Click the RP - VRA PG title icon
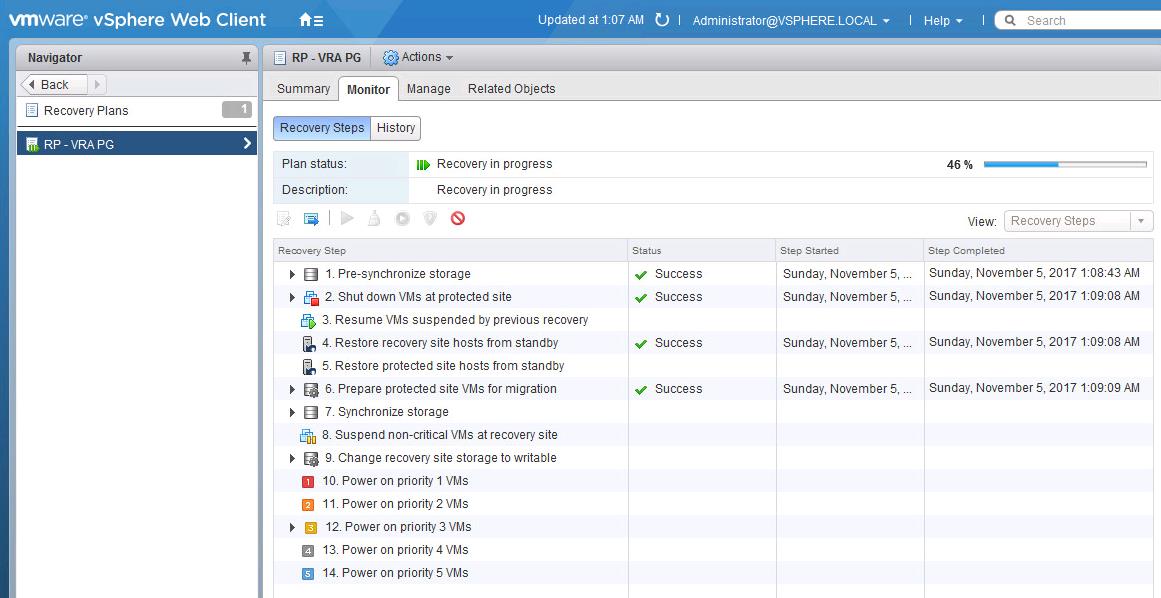The height and width of the screenshot is (598, 1161). pyautogui.click(x=279, y=58)
